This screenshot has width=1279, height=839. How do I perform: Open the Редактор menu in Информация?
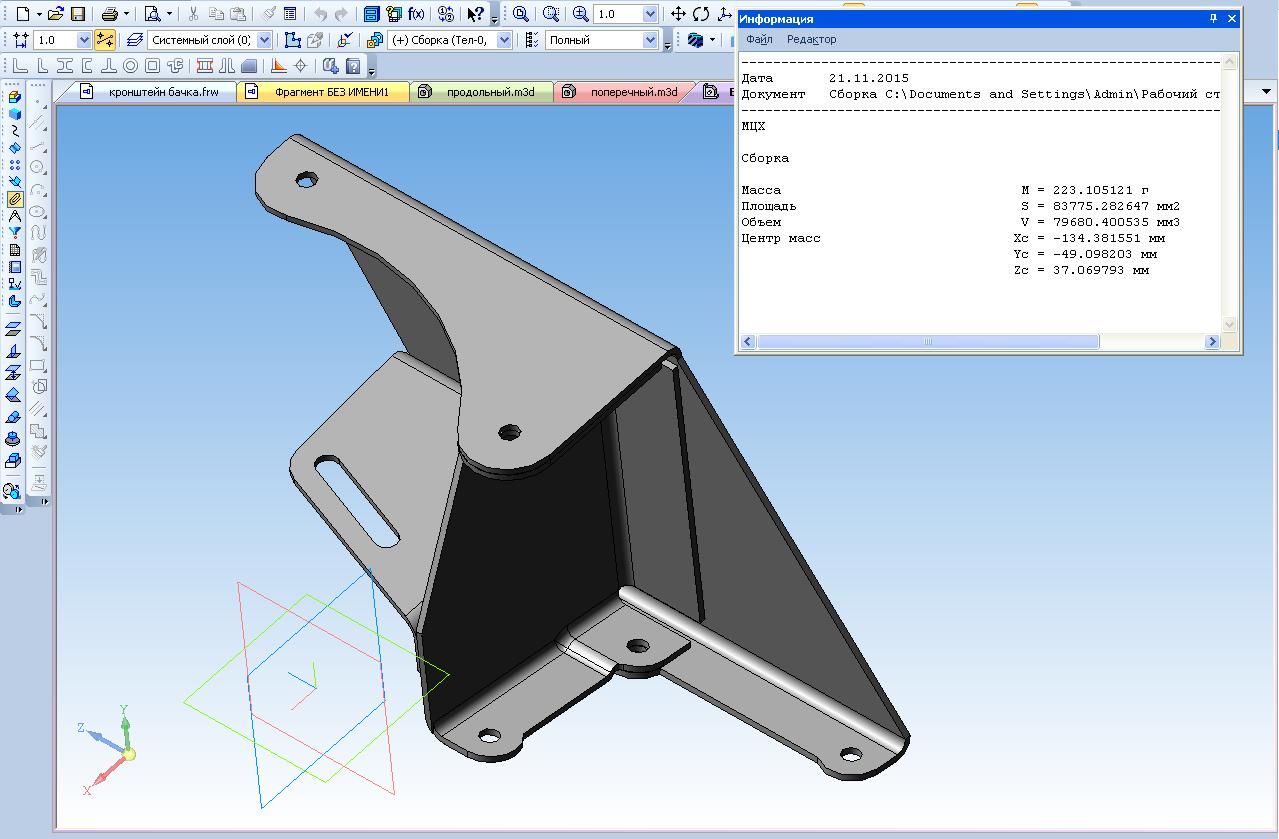[x=811, y=39]
